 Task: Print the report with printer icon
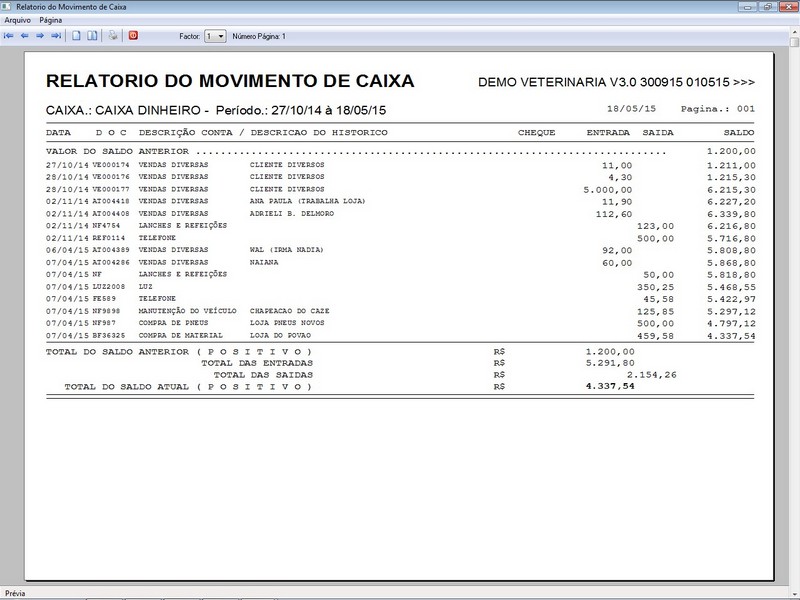tap(113, 36)
